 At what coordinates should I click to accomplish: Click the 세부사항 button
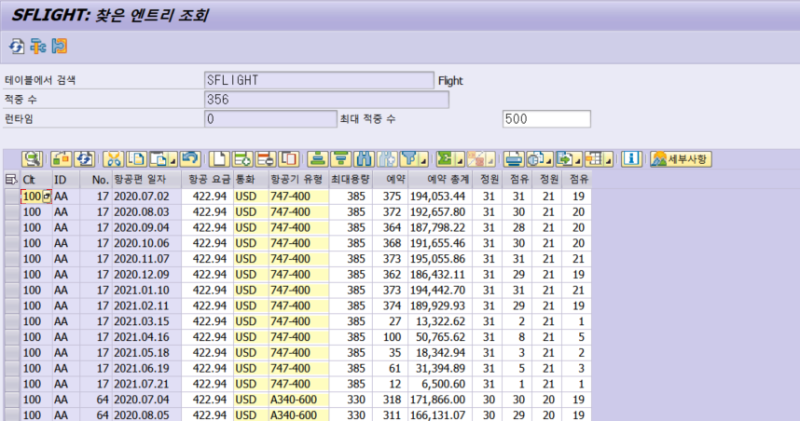[681, 159]
